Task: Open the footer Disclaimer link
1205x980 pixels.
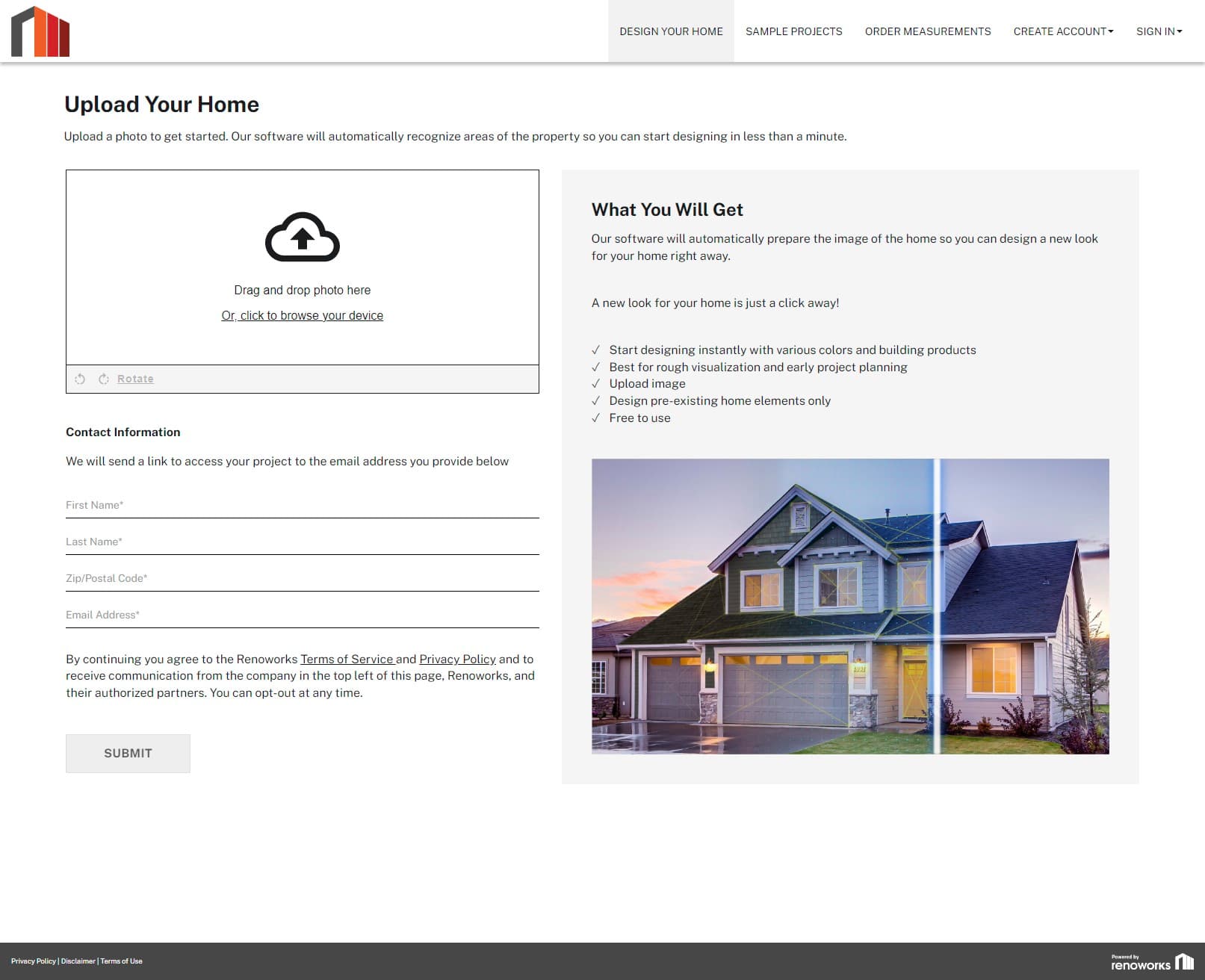Action: (x=78, y=961)
